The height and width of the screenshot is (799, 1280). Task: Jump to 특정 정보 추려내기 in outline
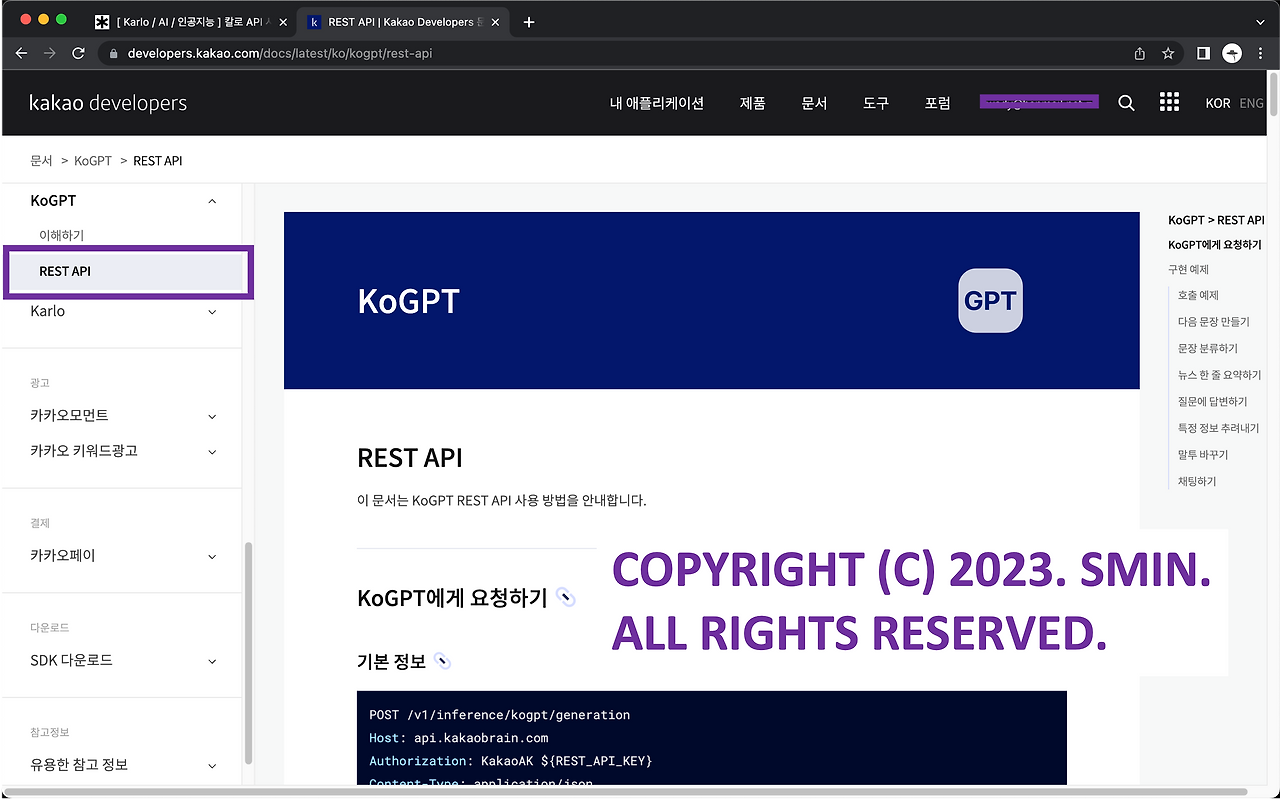[1218, 428]
